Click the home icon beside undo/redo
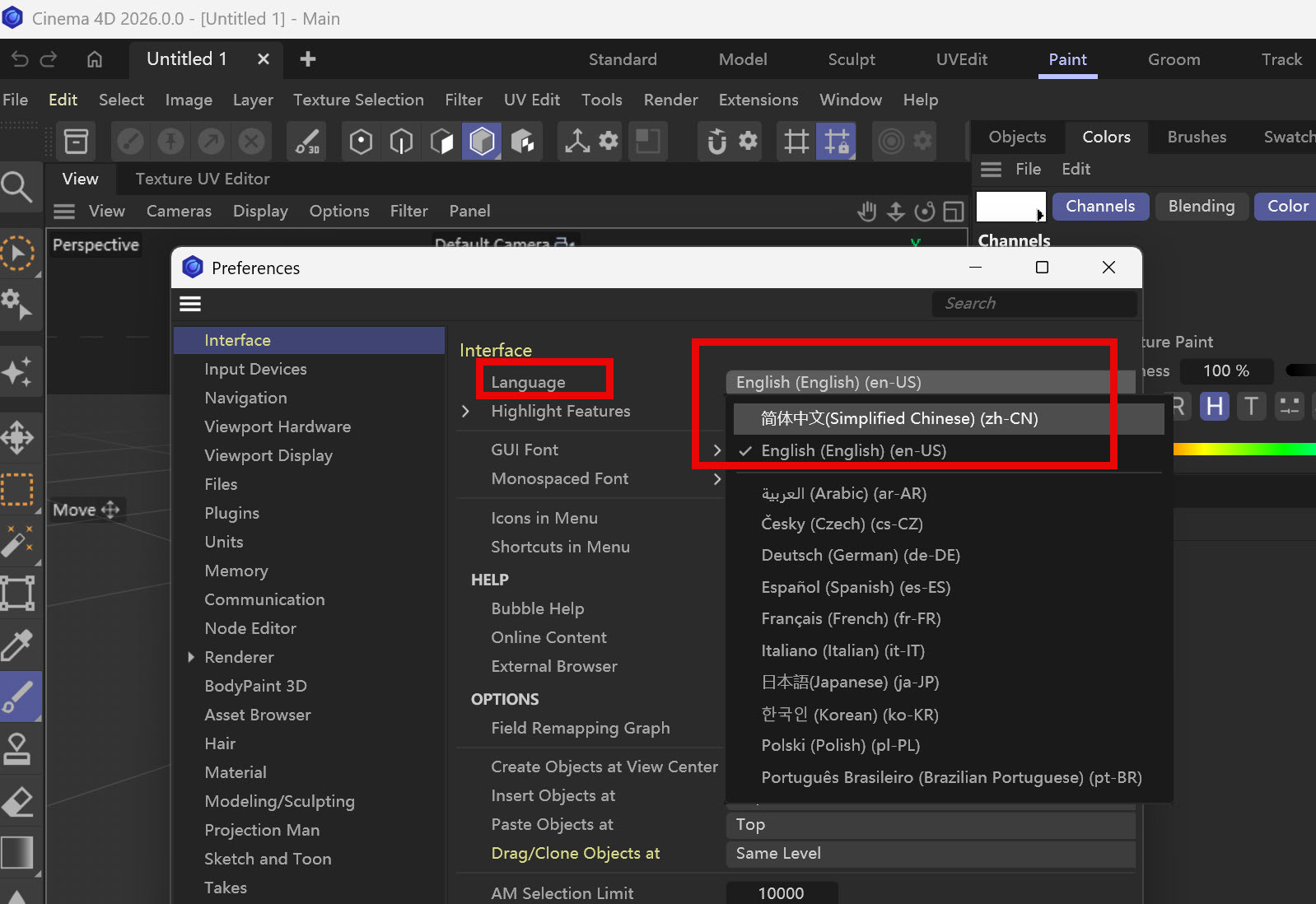1316x904 pixels. pos(95,59)
